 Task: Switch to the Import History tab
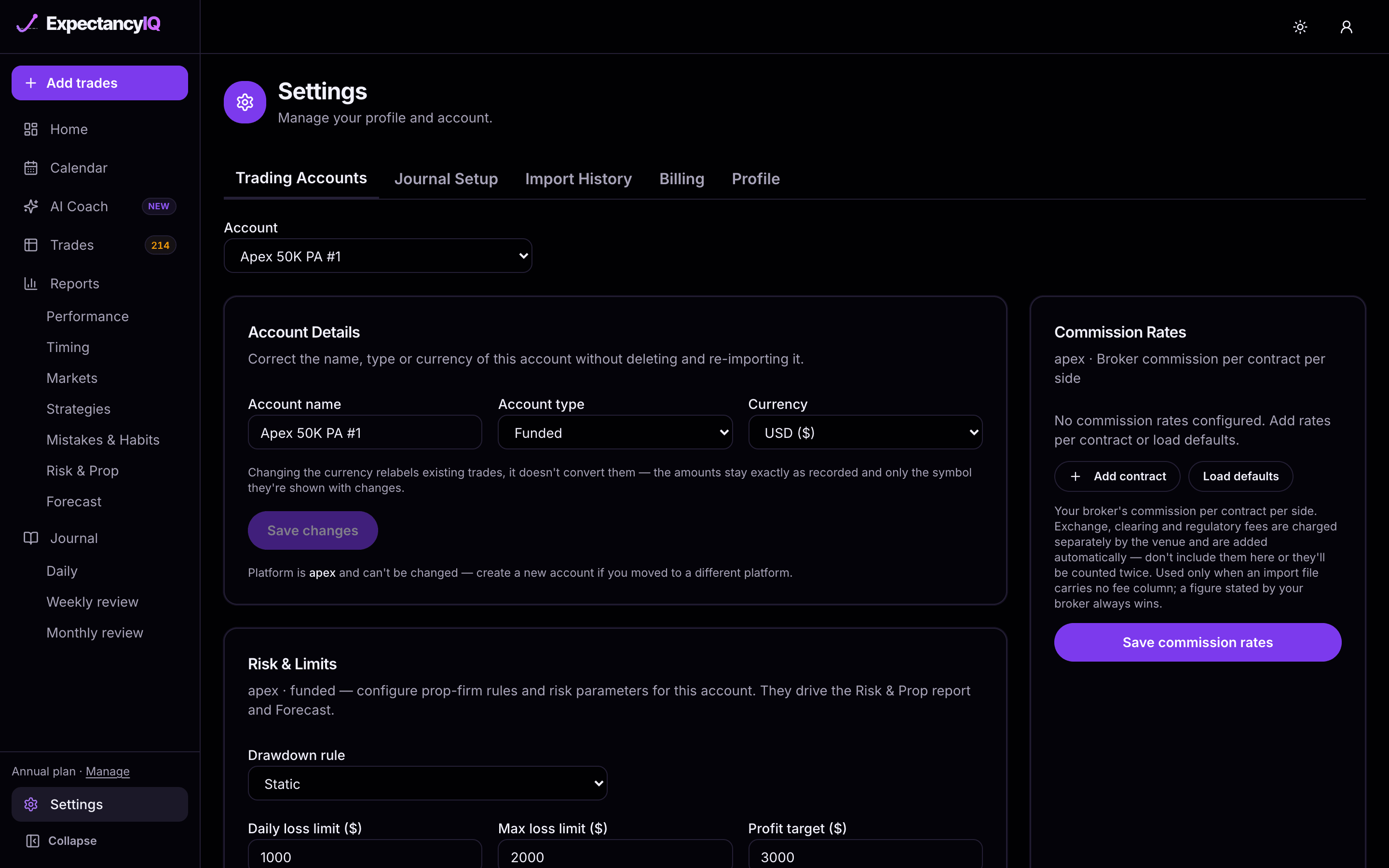(x=579, y=179)
